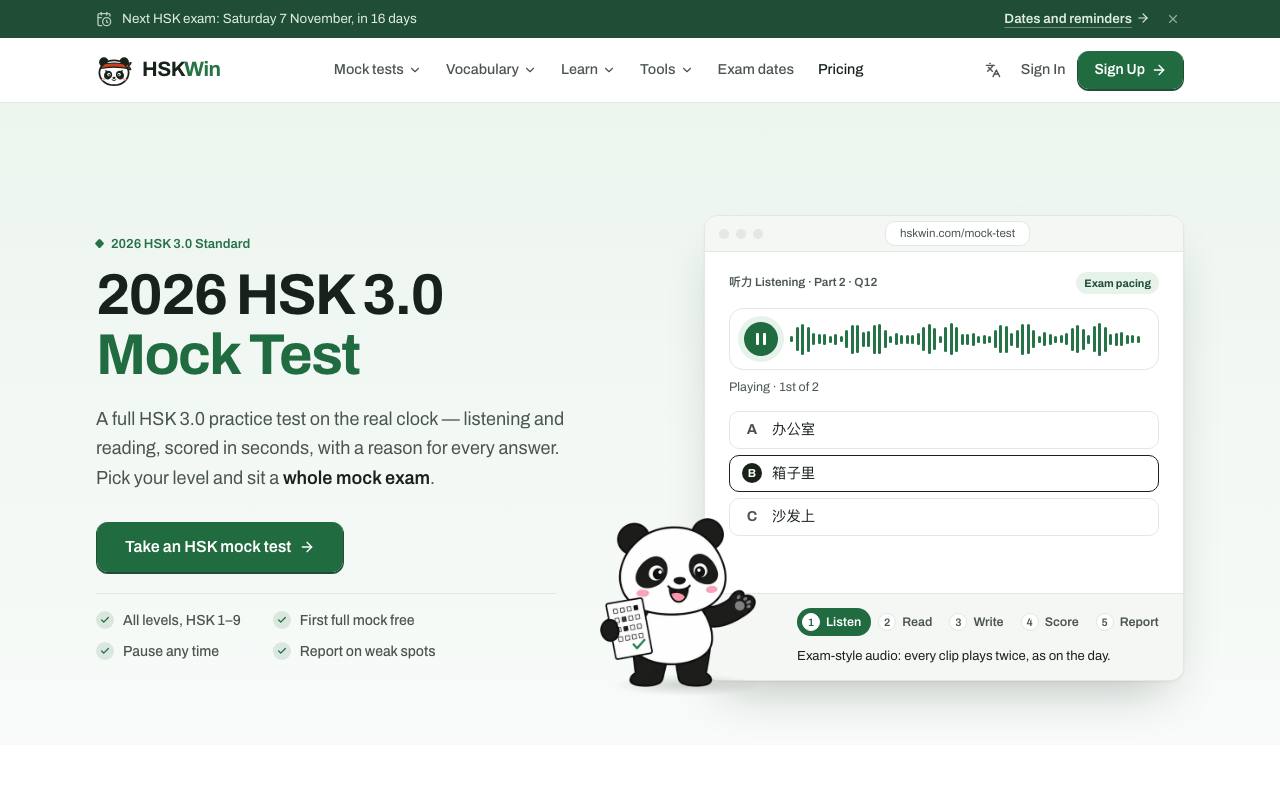This screenshot has width=1280, height=800.
Task: Click the panda mascot holding answer sheet
Action: [676, 602]
